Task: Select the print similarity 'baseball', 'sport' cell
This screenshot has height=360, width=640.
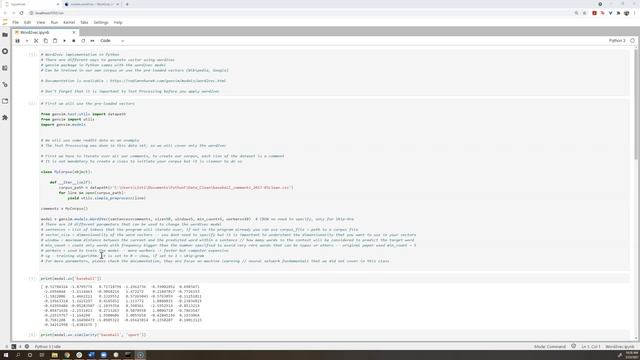Action: [x=334, y=335]
